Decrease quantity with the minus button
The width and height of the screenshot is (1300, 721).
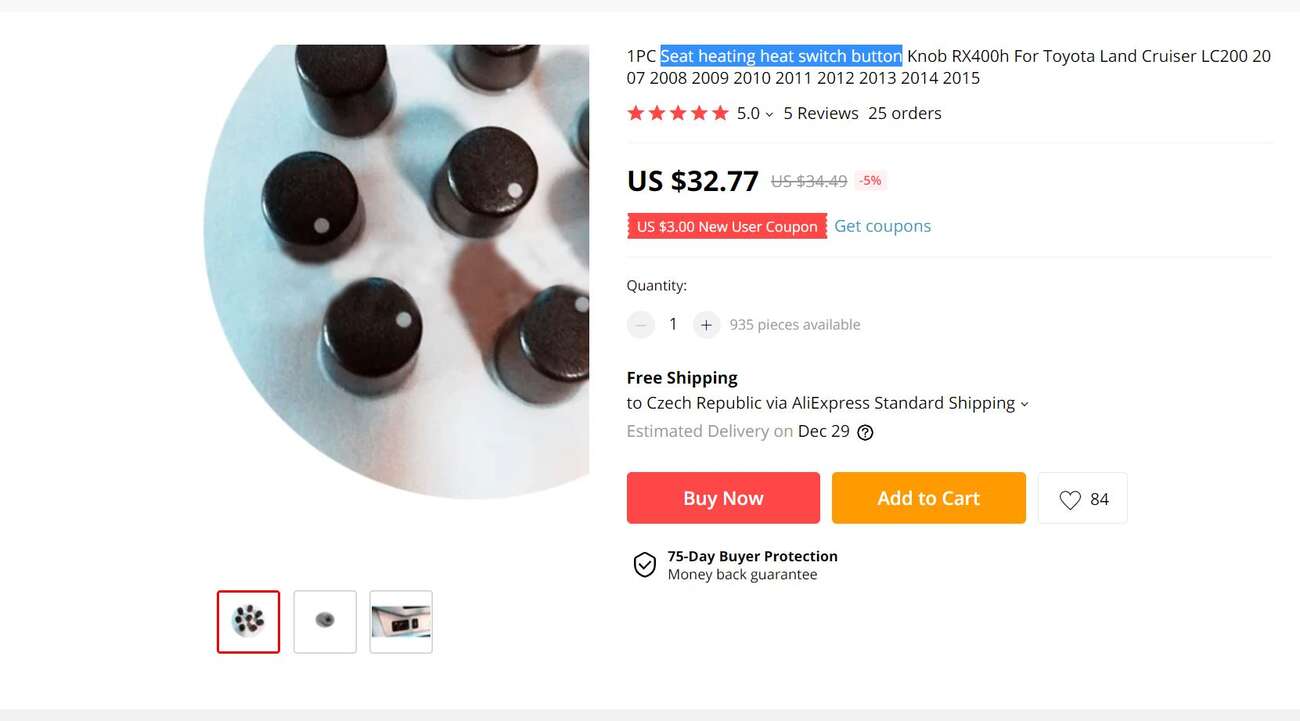click(x=641, y=325)
